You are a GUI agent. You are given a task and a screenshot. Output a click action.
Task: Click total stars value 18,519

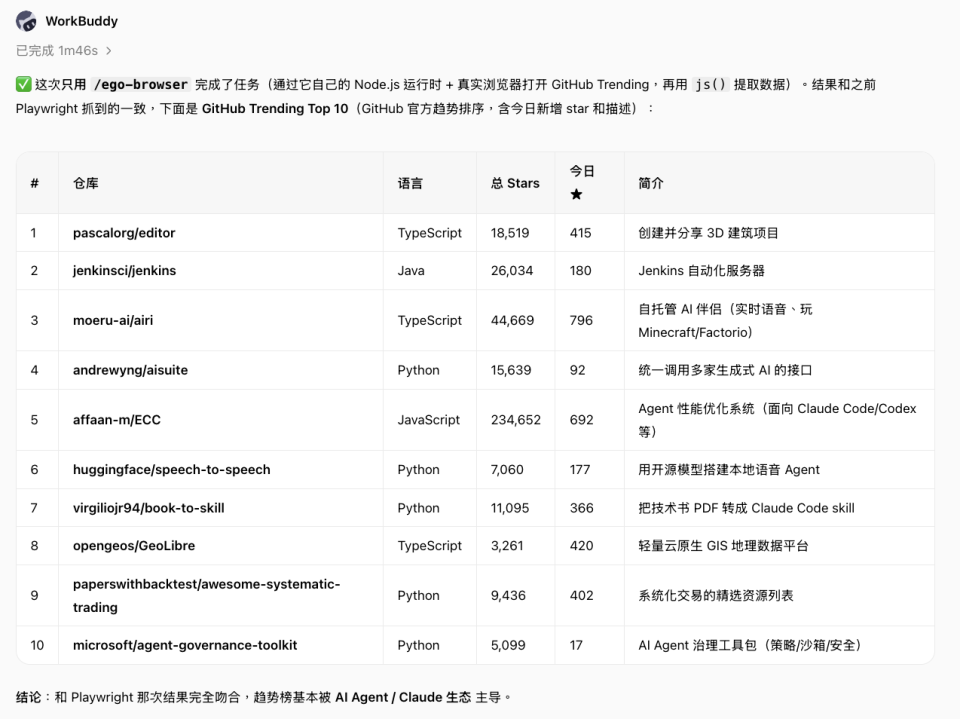point(510,233)
